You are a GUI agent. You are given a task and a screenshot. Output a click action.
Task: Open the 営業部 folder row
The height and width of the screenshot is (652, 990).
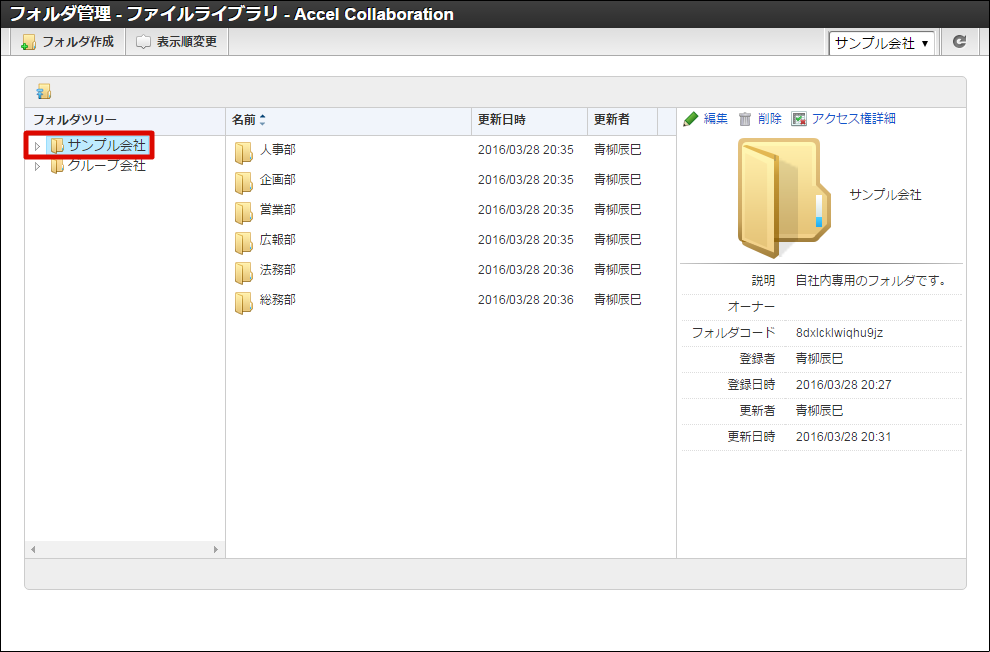point(451,210)
